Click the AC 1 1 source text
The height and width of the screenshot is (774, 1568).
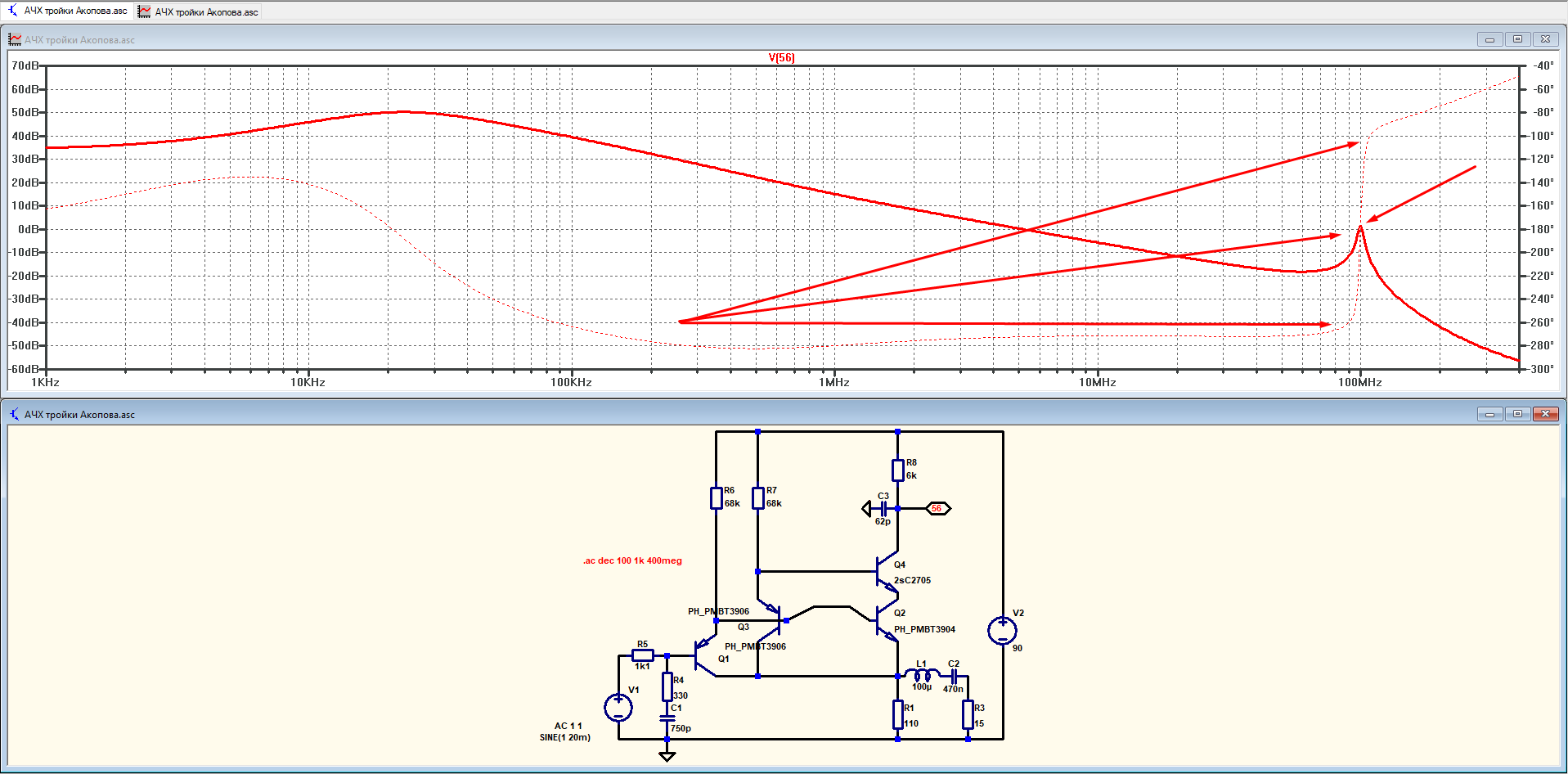(x=568, y=726)
